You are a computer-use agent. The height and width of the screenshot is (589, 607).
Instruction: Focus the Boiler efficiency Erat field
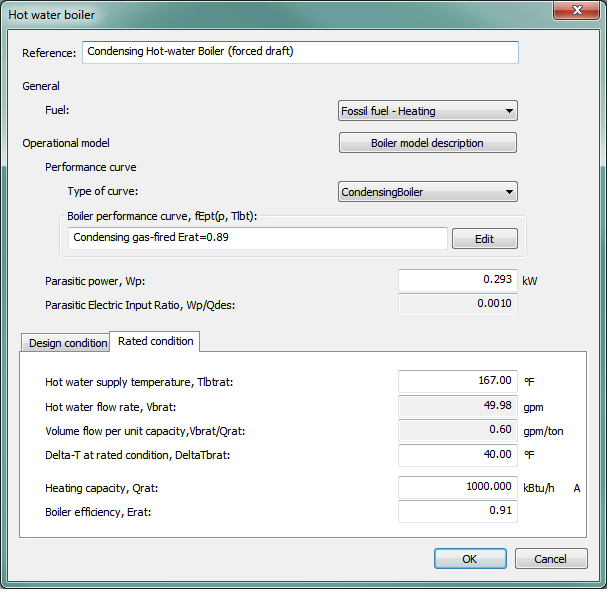click(457, 511)
